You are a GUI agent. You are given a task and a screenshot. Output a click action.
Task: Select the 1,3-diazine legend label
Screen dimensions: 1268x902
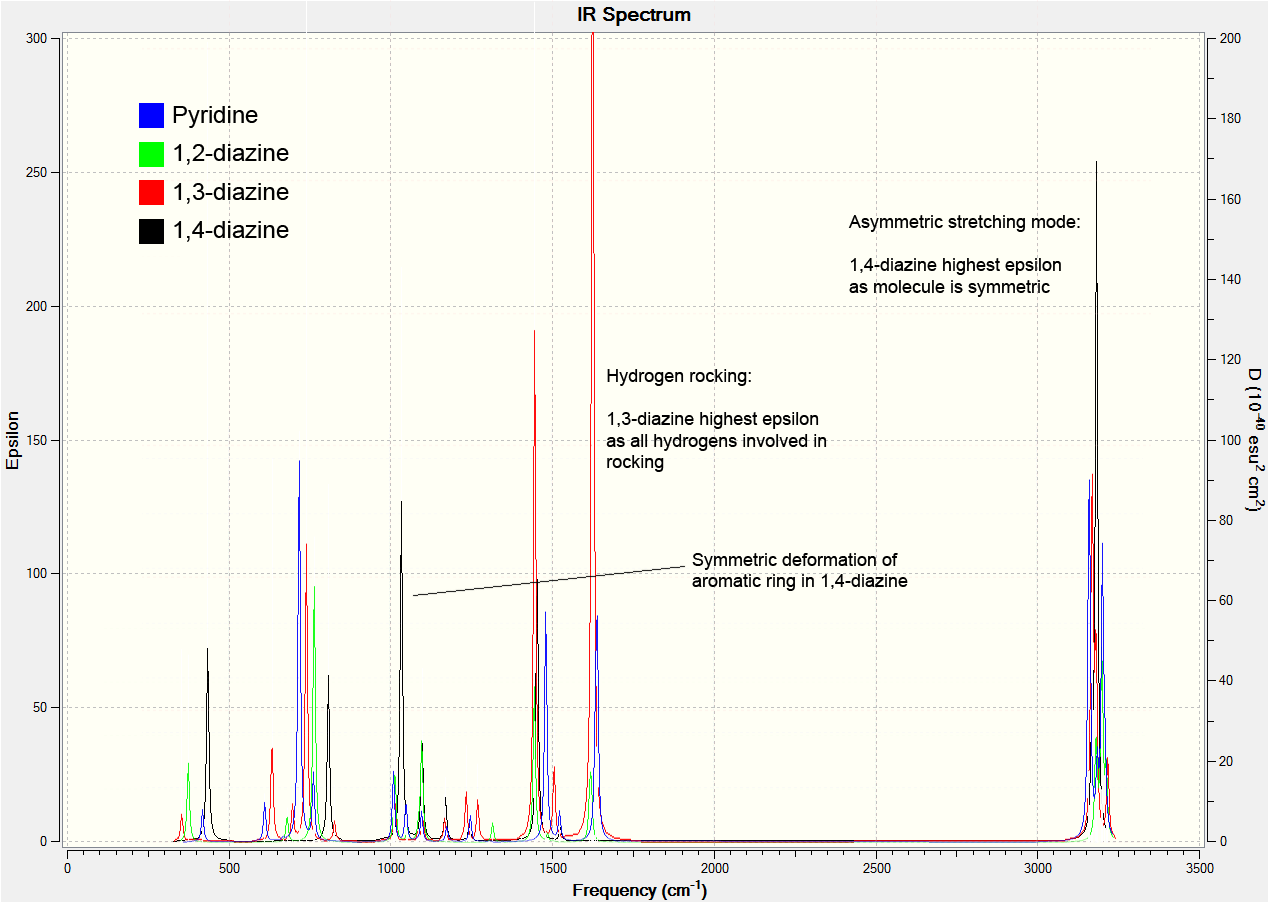[231, 192]
